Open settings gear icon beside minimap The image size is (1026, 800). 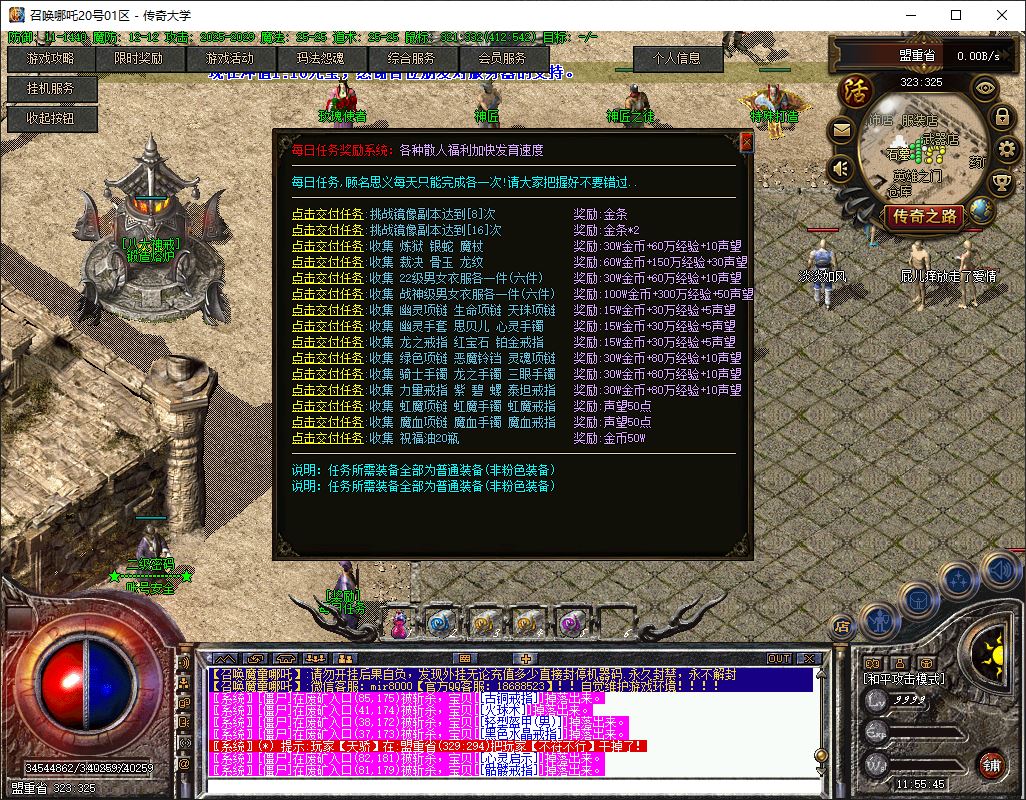1007,149
